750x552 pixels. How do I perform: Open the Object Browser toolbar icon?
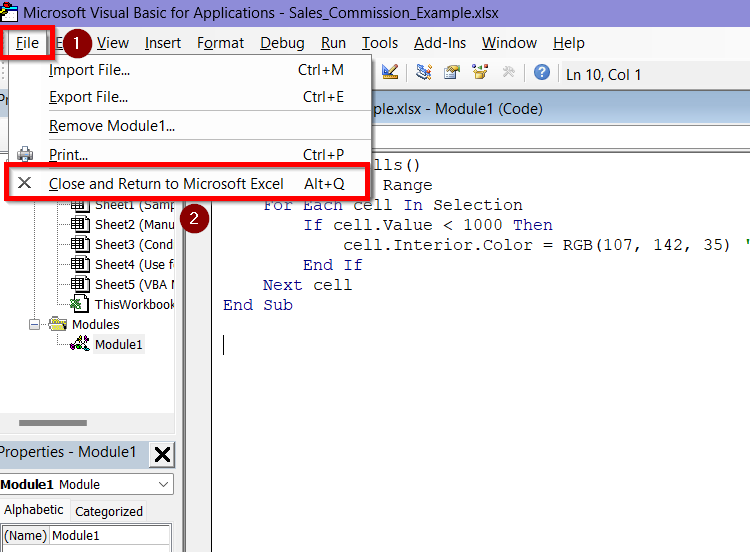(480, 72)
